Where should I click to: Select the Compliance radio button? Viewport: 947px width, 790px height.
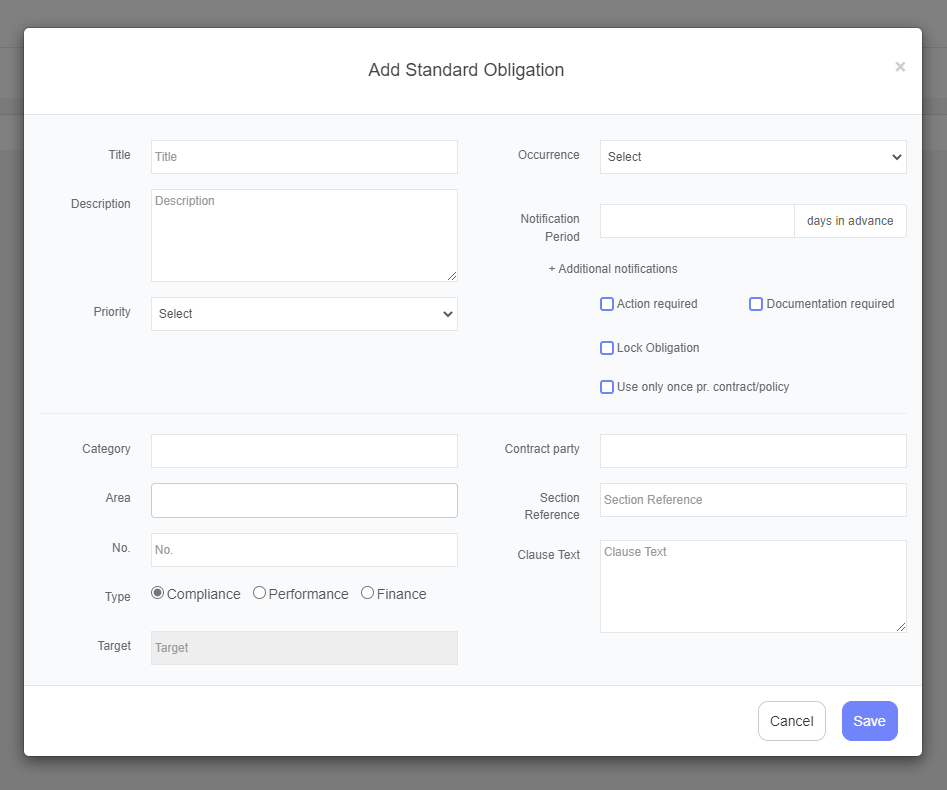pyautogui.click(x=158, y=593)
